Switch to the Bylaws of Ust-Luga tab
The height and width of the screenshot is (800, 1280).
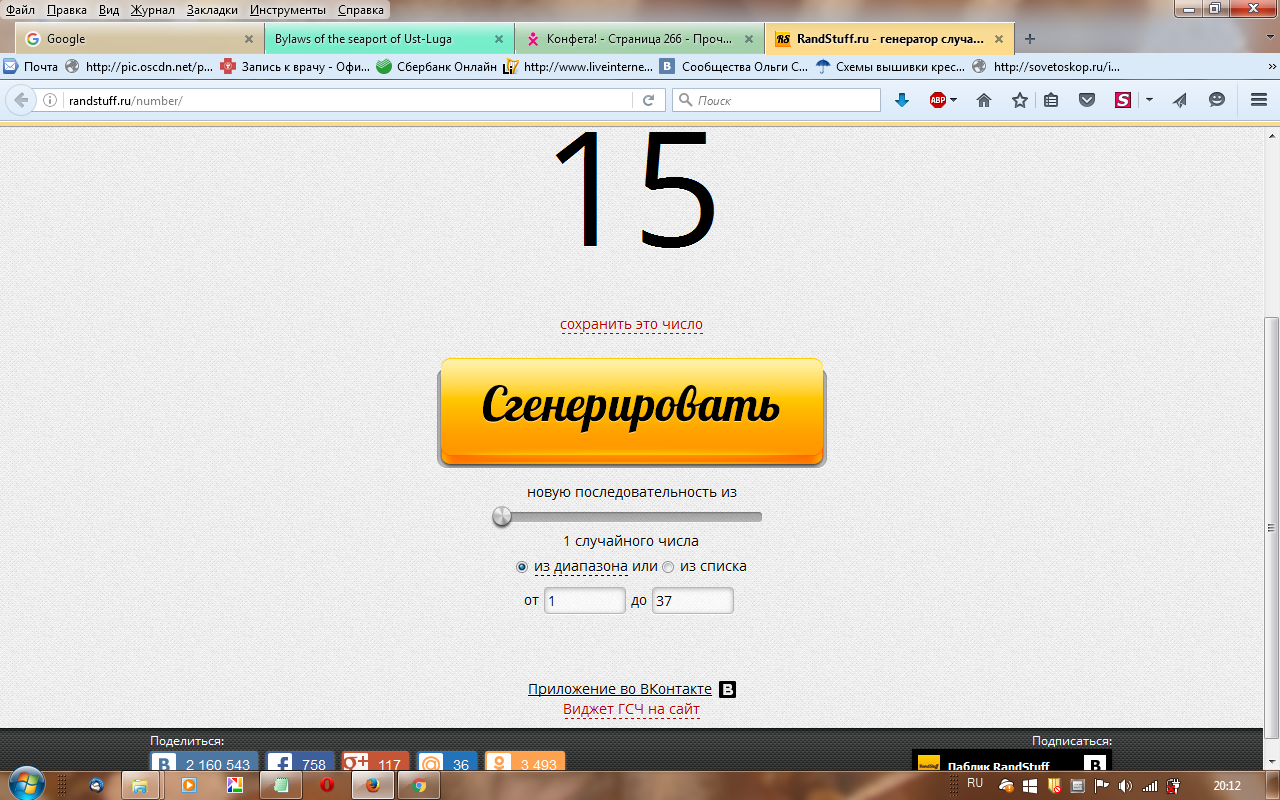(385, 39)
